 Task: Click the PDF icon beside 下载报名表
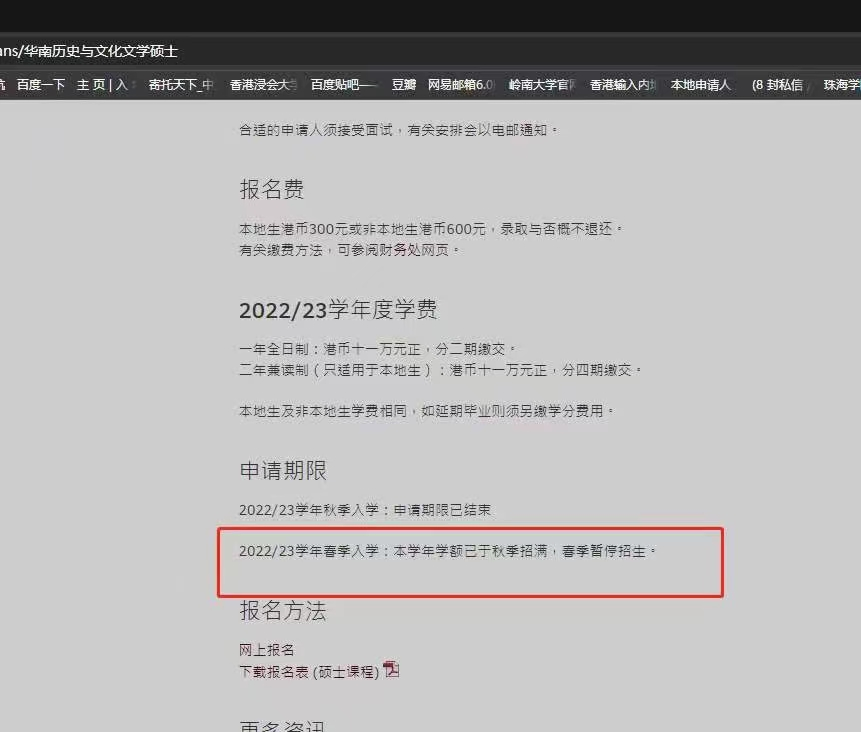(391, 670)
